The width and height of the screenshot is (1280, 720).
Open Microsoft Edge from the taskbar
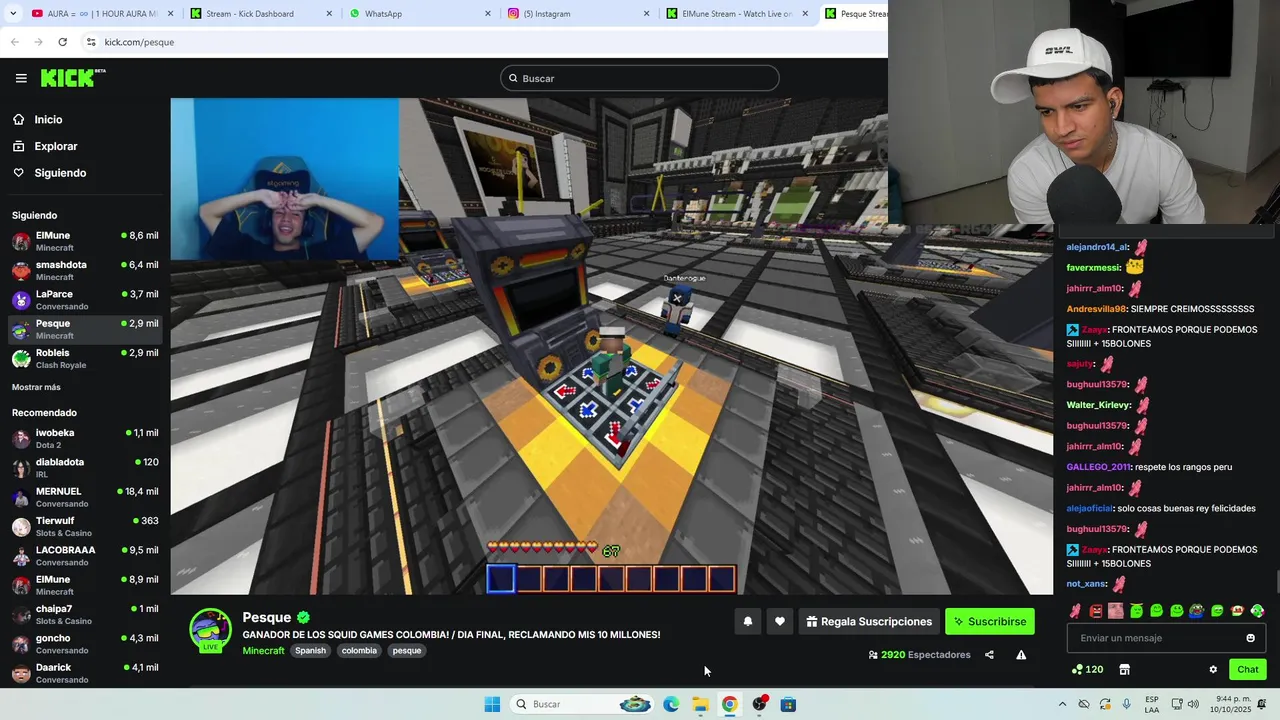pyautogui.click(x=671, y=704)
